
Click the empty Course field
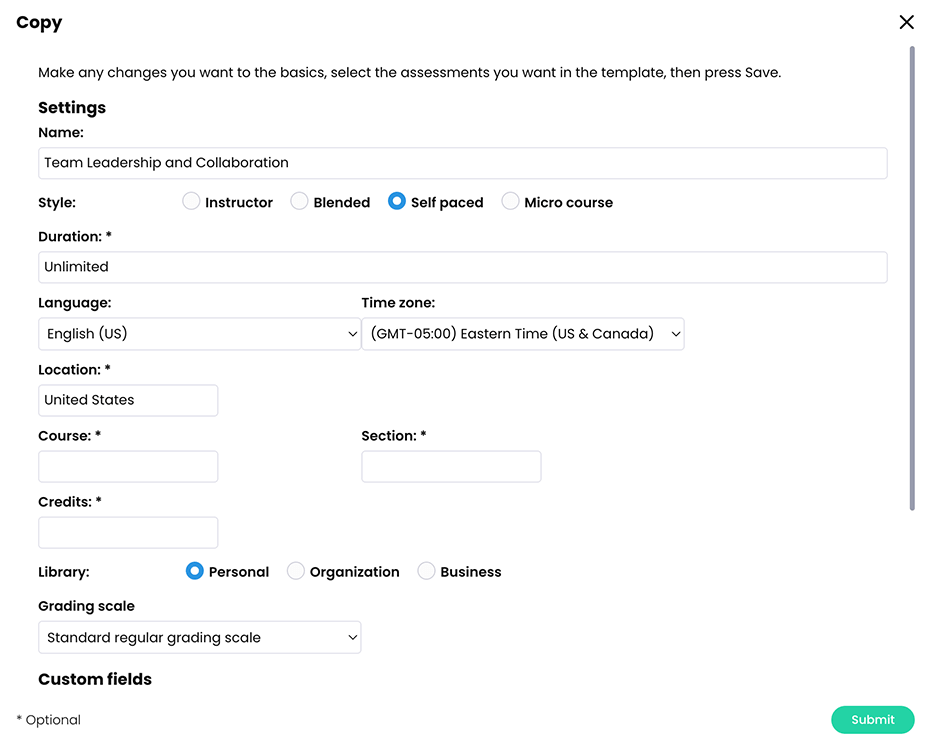click(x=128, y=466)
